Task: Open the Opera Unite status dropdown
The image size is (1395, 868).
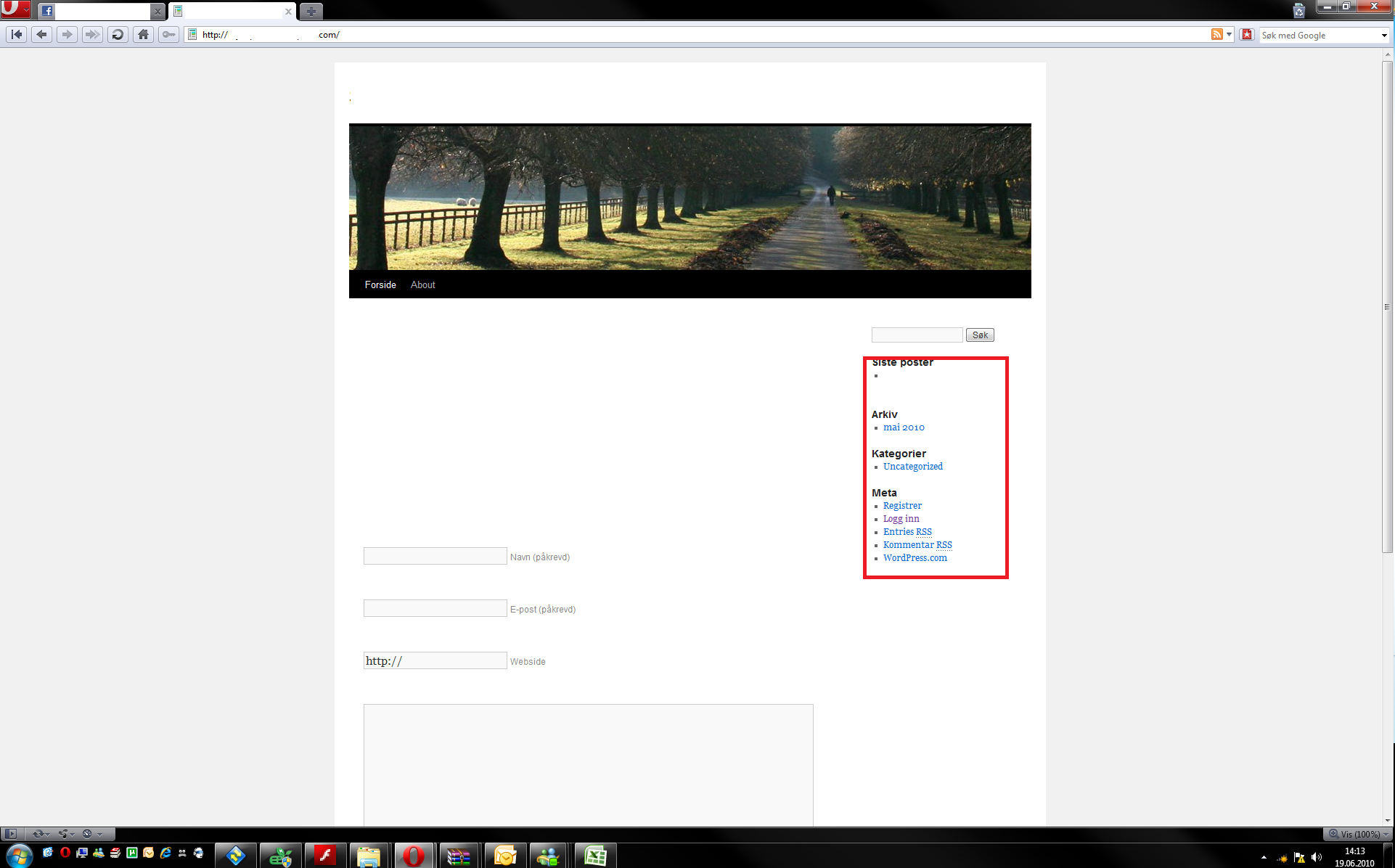Action: pyautogui.click(x=67, y=834)
